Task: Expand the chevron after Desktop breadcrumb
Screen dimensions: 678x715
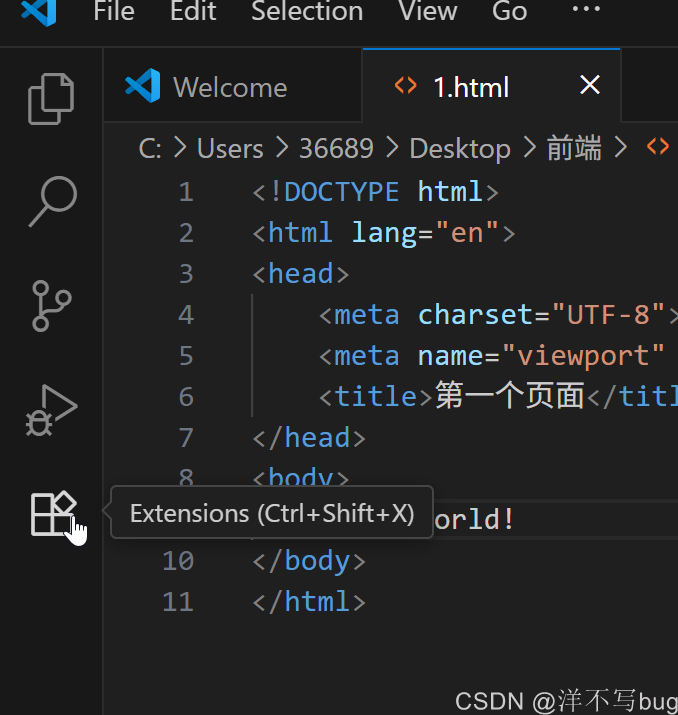Action: 529,148
